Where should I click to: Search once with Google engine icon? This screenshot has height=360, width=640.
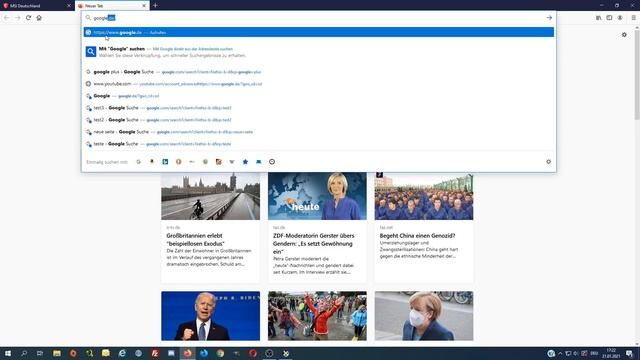point(138,162)
